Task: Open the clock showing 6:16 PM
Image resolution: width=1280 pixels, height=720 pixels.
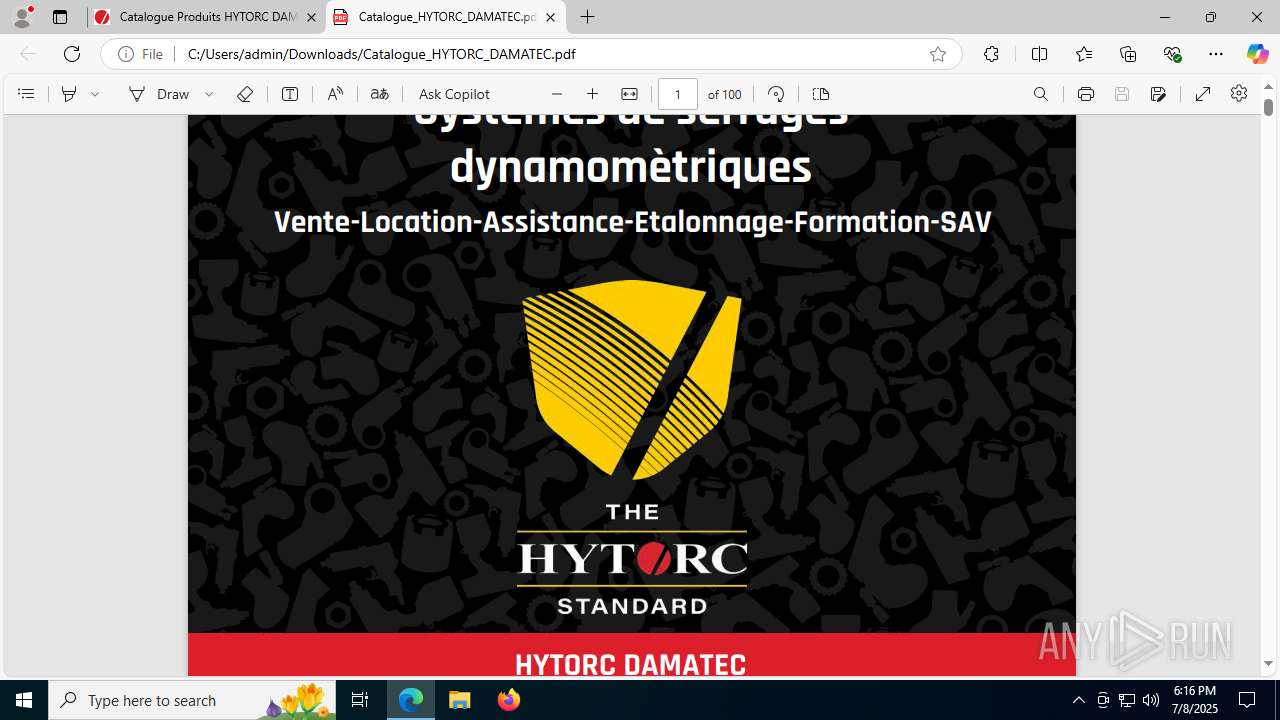Action: point(1195,700)
